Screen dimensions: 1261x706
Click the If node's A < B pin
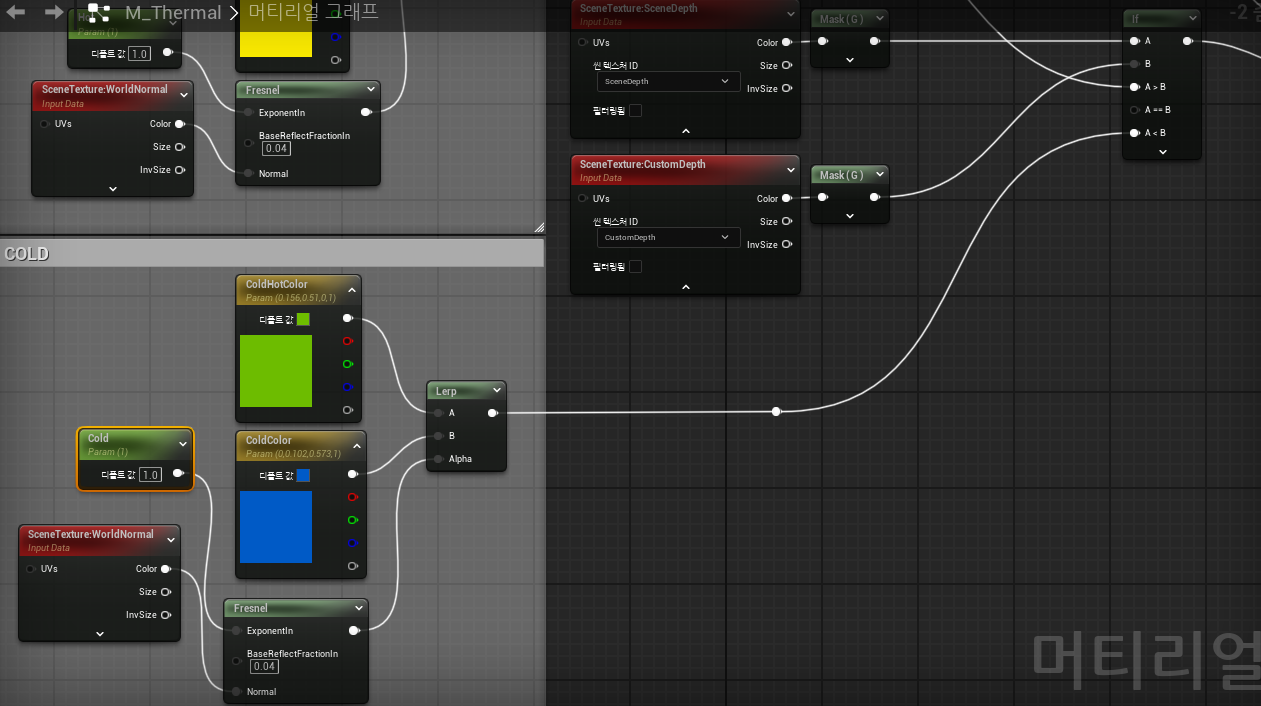pyautogui.click(x=1134, y=133)
